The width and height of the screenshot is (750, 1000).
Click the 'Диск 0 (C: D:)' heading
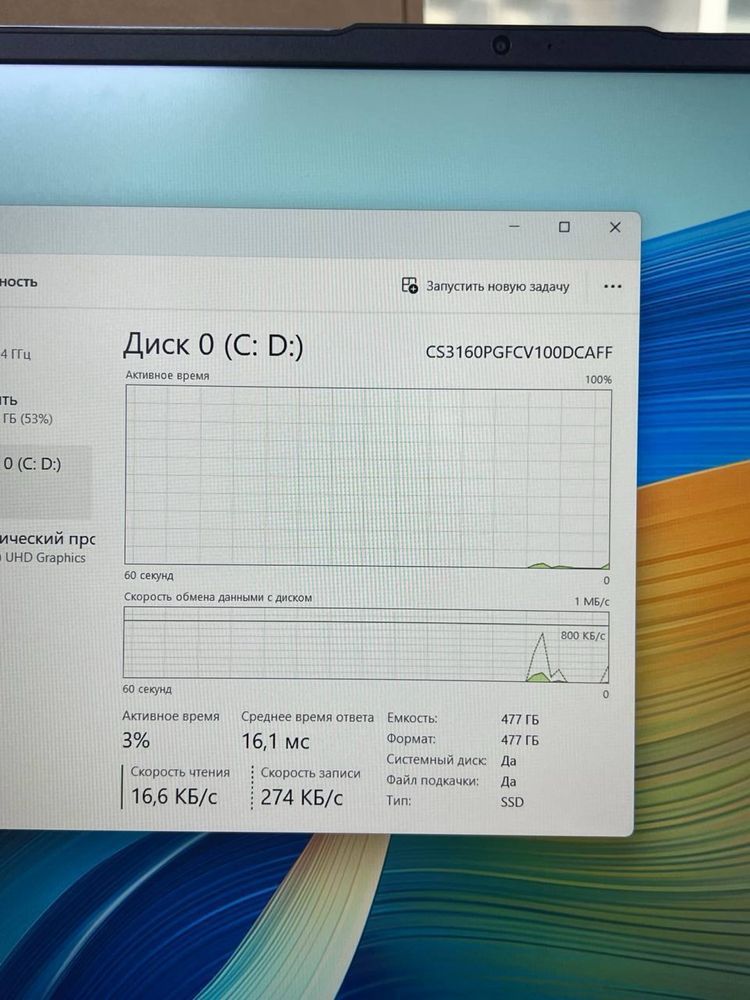pyautogui.click(x=213, y=345)
